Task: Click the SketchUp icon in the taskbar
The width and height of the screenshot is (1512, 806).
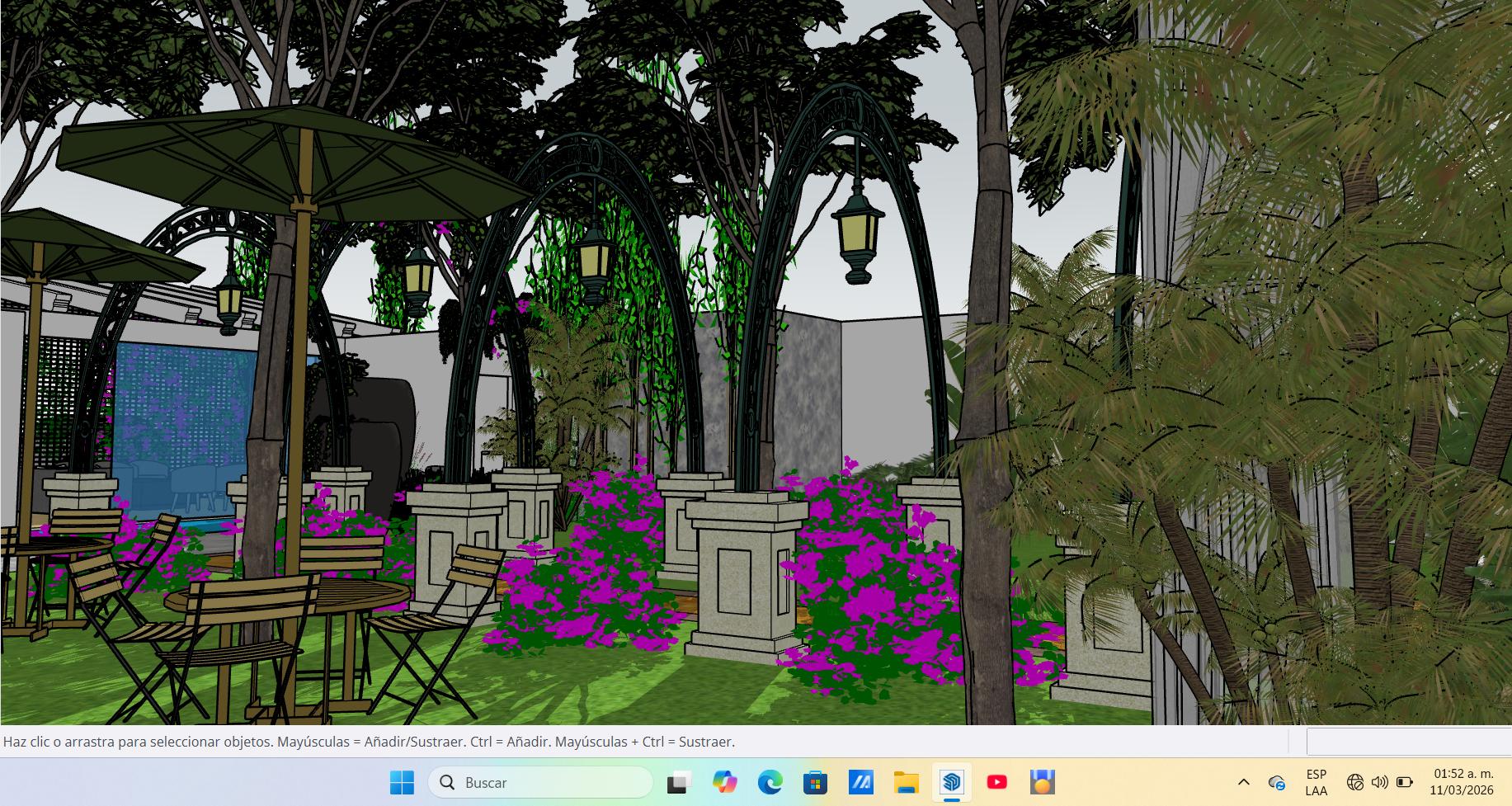Action: point(951,782)
